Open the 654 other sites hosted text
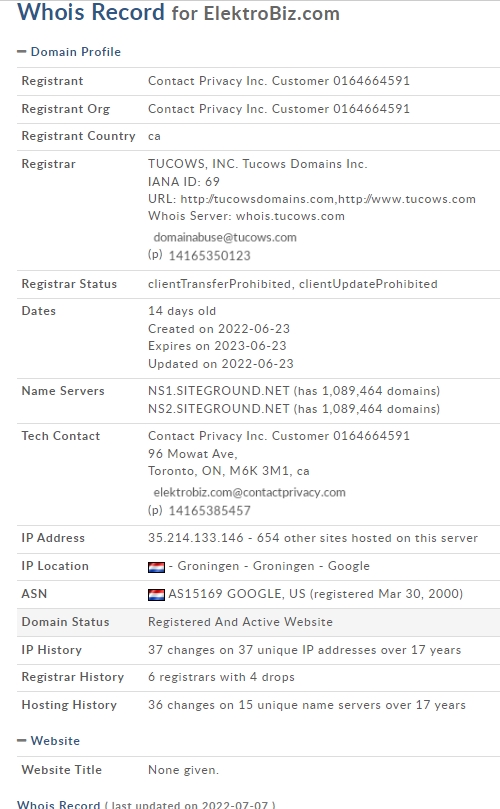Image resolution: width=500 pixels, height=809 pixels. pos(367,538)
